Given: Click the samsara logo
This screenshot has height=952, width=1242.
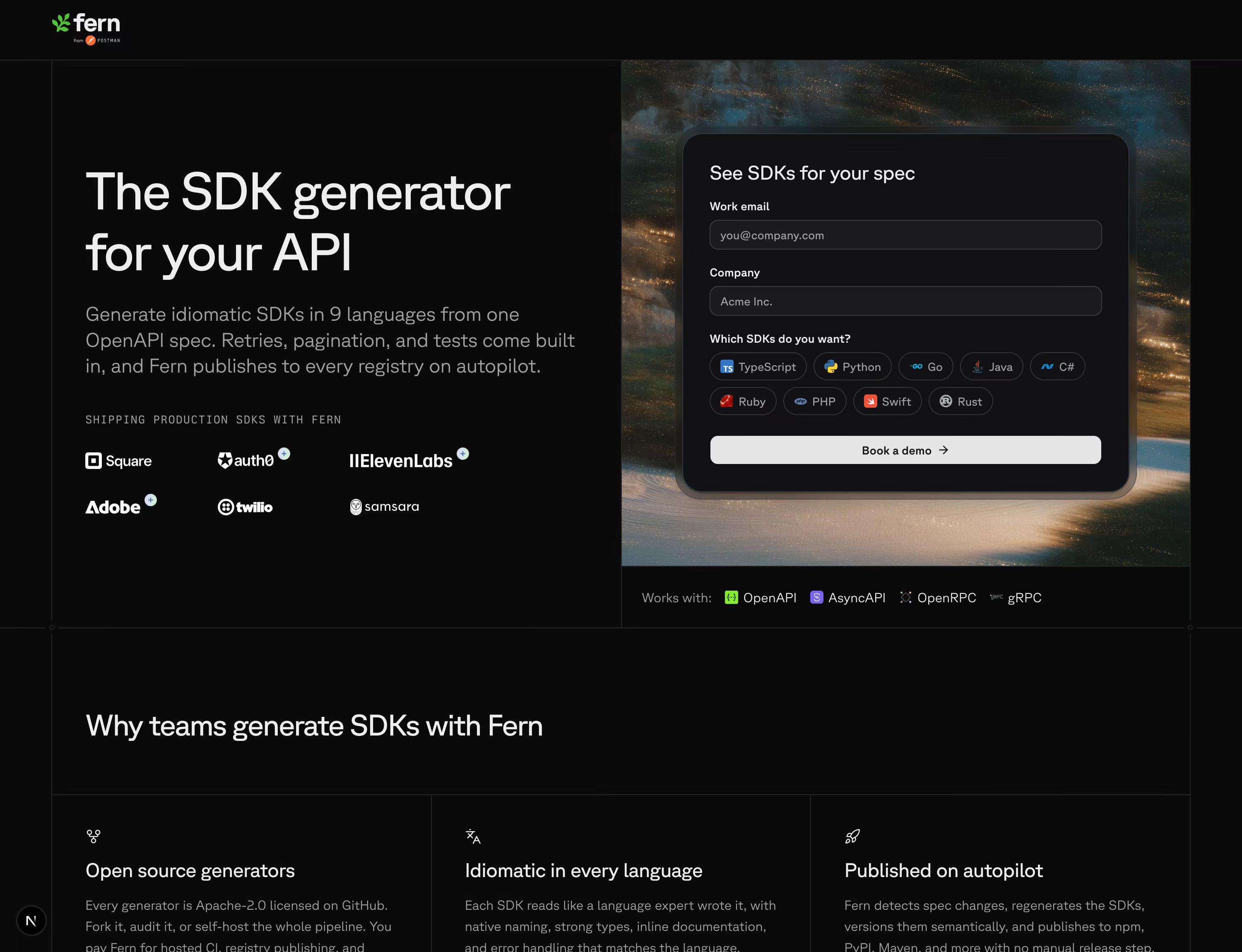Looking at the screenshot, I should click(384, 507).
